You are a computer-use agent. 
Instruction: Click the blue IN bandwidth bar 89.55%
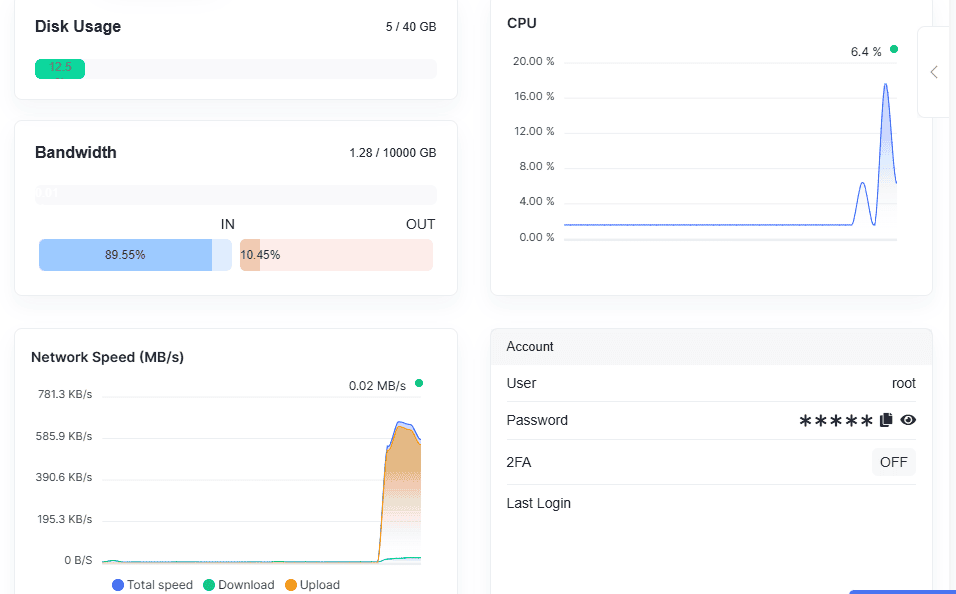click(x=125, y=255)
